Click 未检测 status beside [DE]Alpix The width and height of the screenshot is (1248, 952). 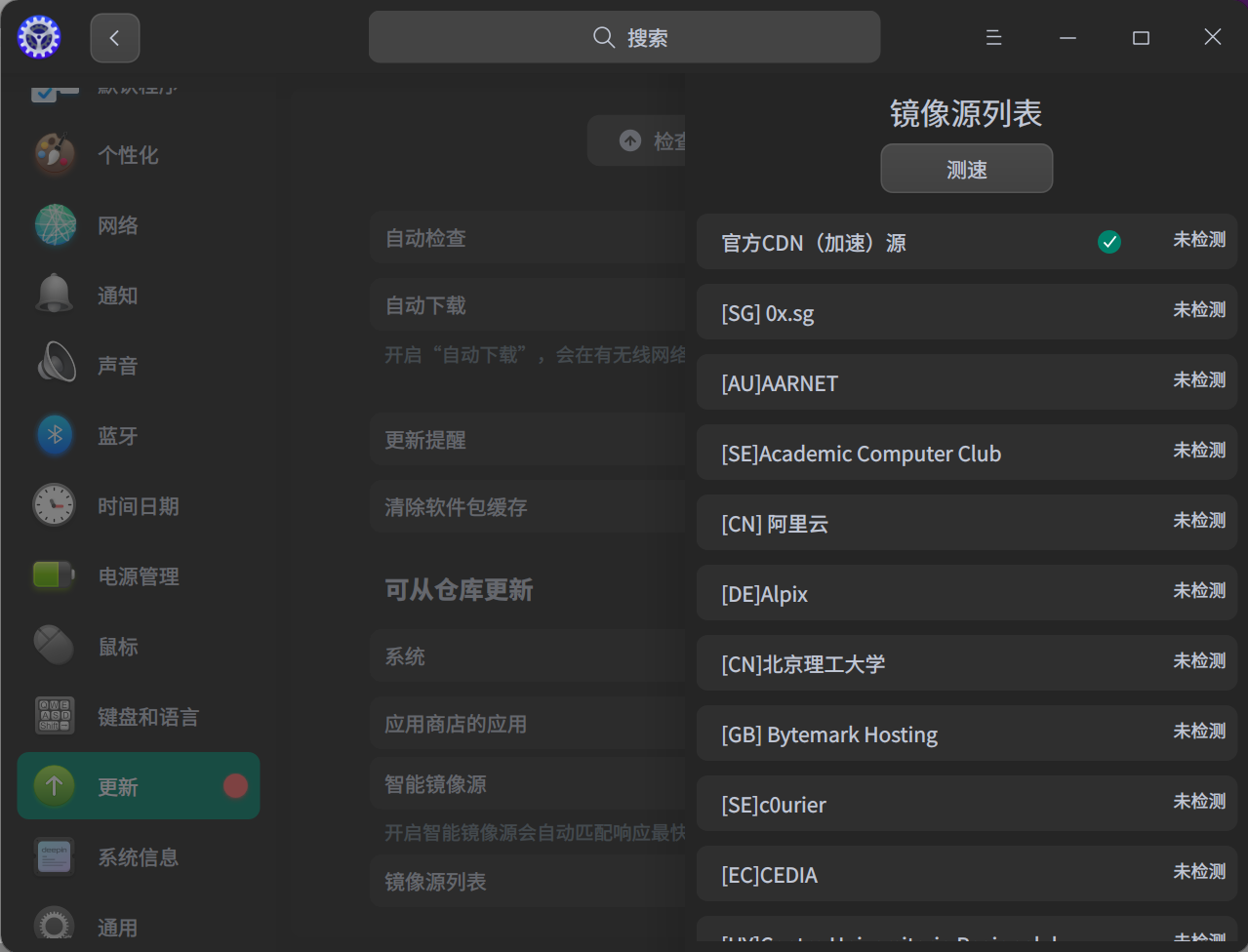point(1199,590)
